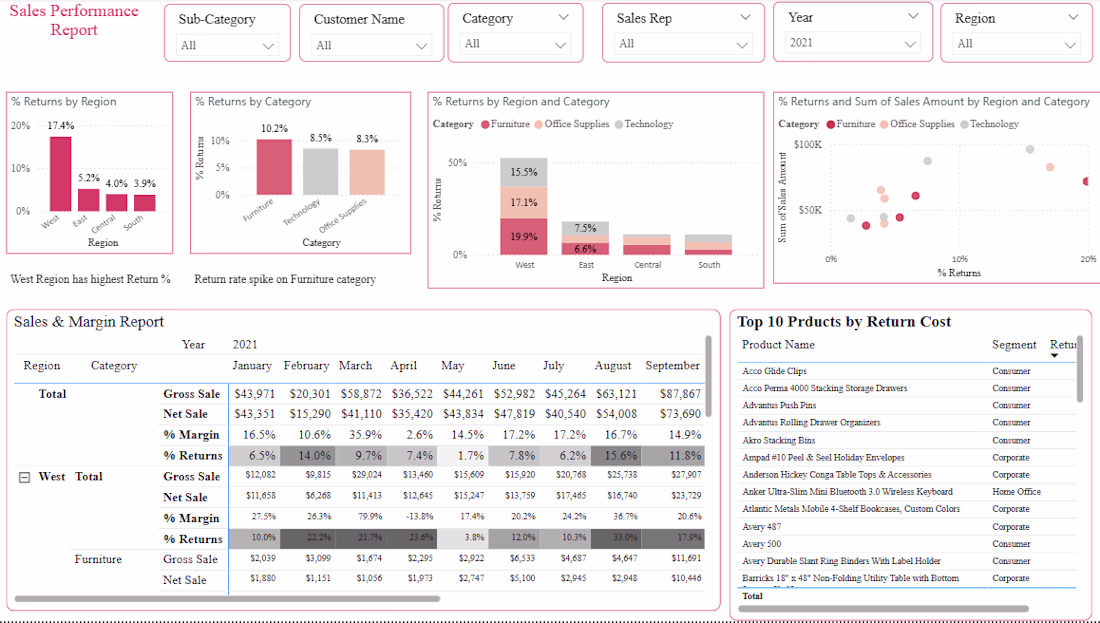Select Anker Ultra-Slim Mini Bluetooth Keyboard row
1100x623 pixels.
coord(907,492)
